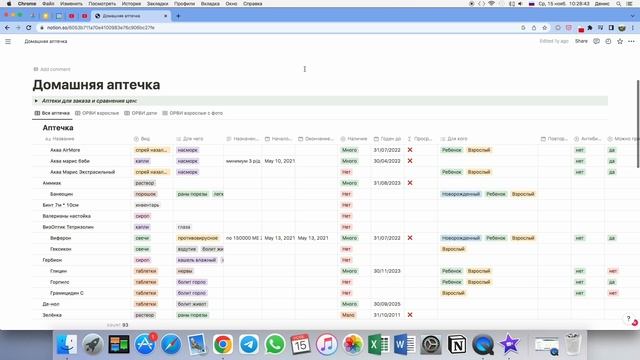640x360 pixels.
Task: Click the 'порошок' tag in Банеоцин row
Action: 146,194
